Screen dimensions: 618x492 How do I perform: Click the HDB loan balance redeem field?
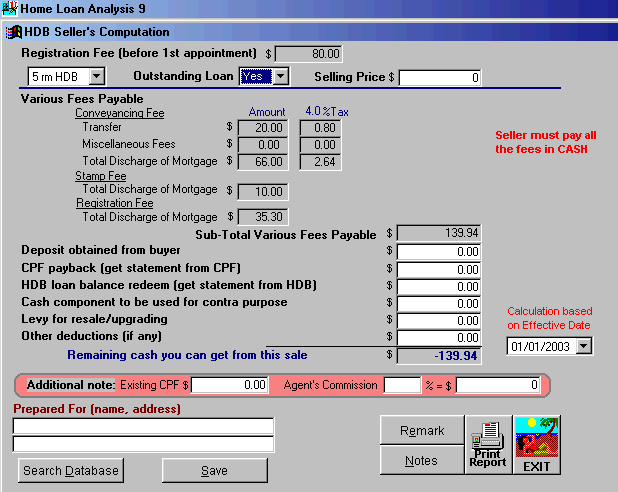click(x=438, y=287)
